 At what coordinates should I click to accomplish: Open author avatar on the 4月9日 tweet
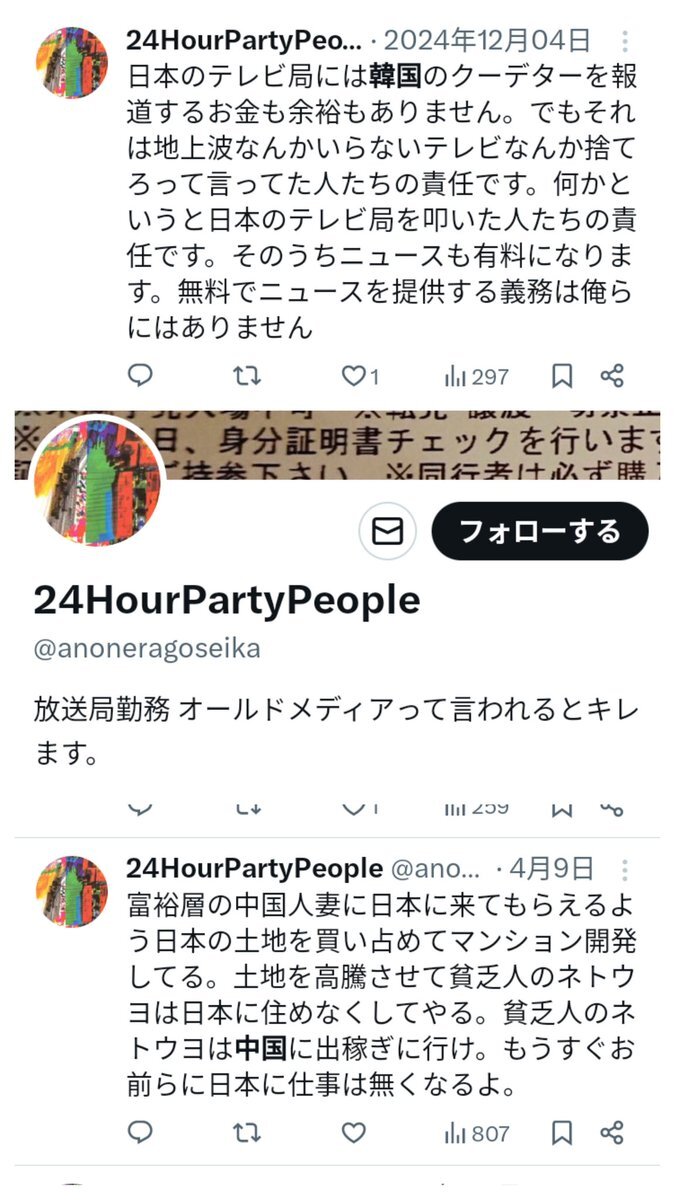[x=72, y=890]
